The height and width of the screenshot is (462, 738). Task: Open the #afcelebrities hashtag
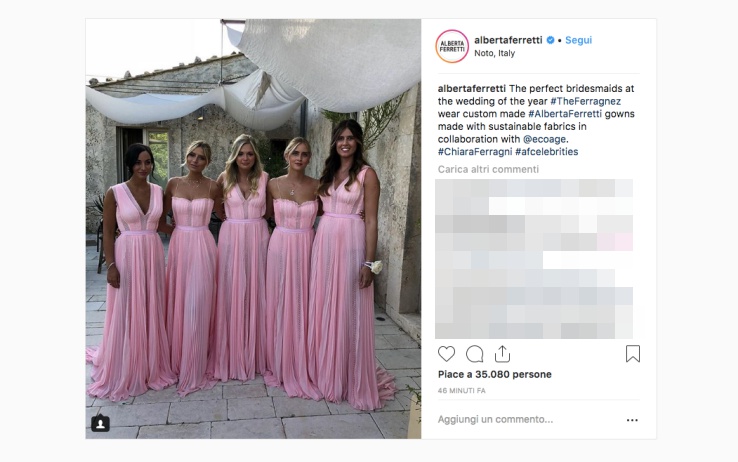pos(546,152)
